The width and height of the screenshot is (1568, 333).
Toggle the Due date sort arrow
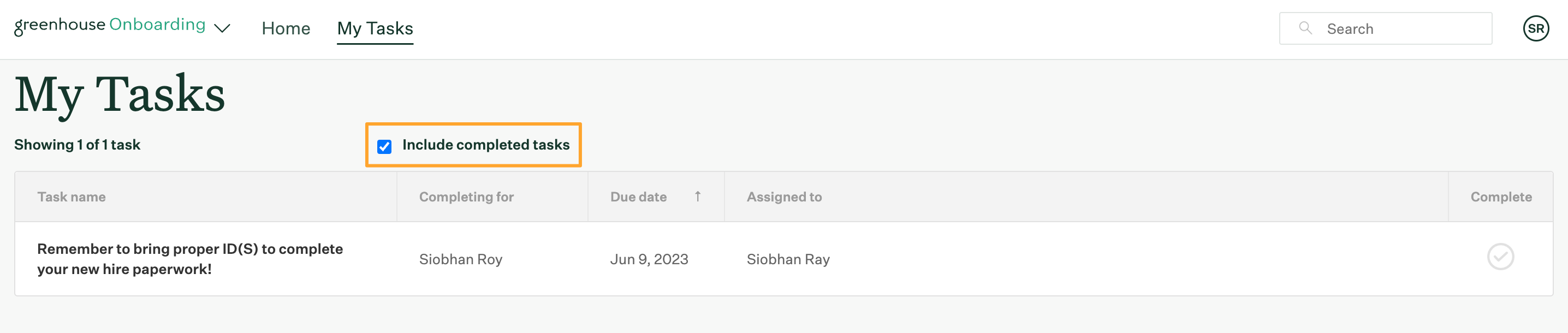[x=698, y=197]
